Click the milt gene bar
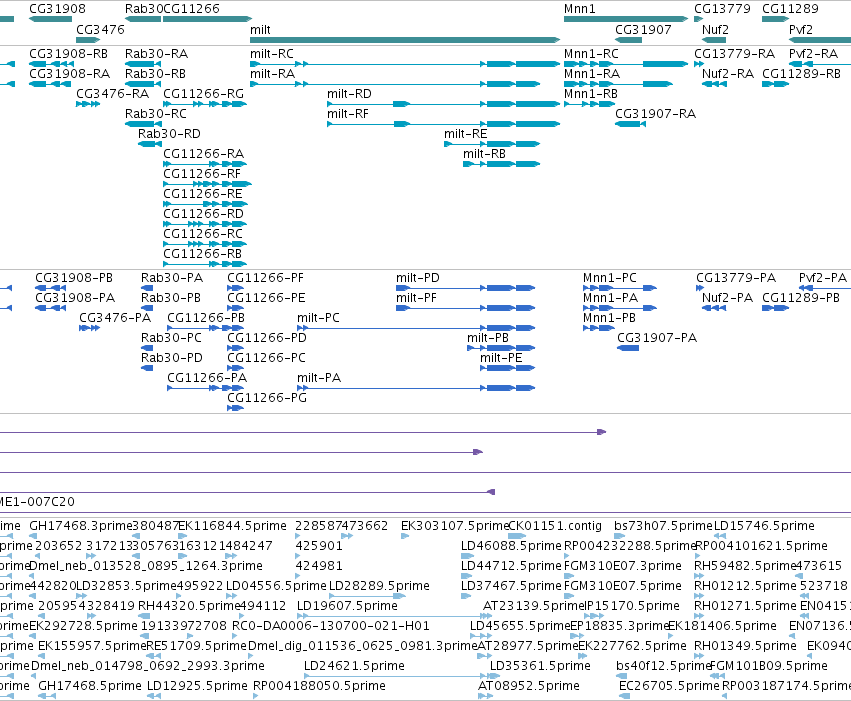This screenshot has height=701, width=851. point(405,40)
